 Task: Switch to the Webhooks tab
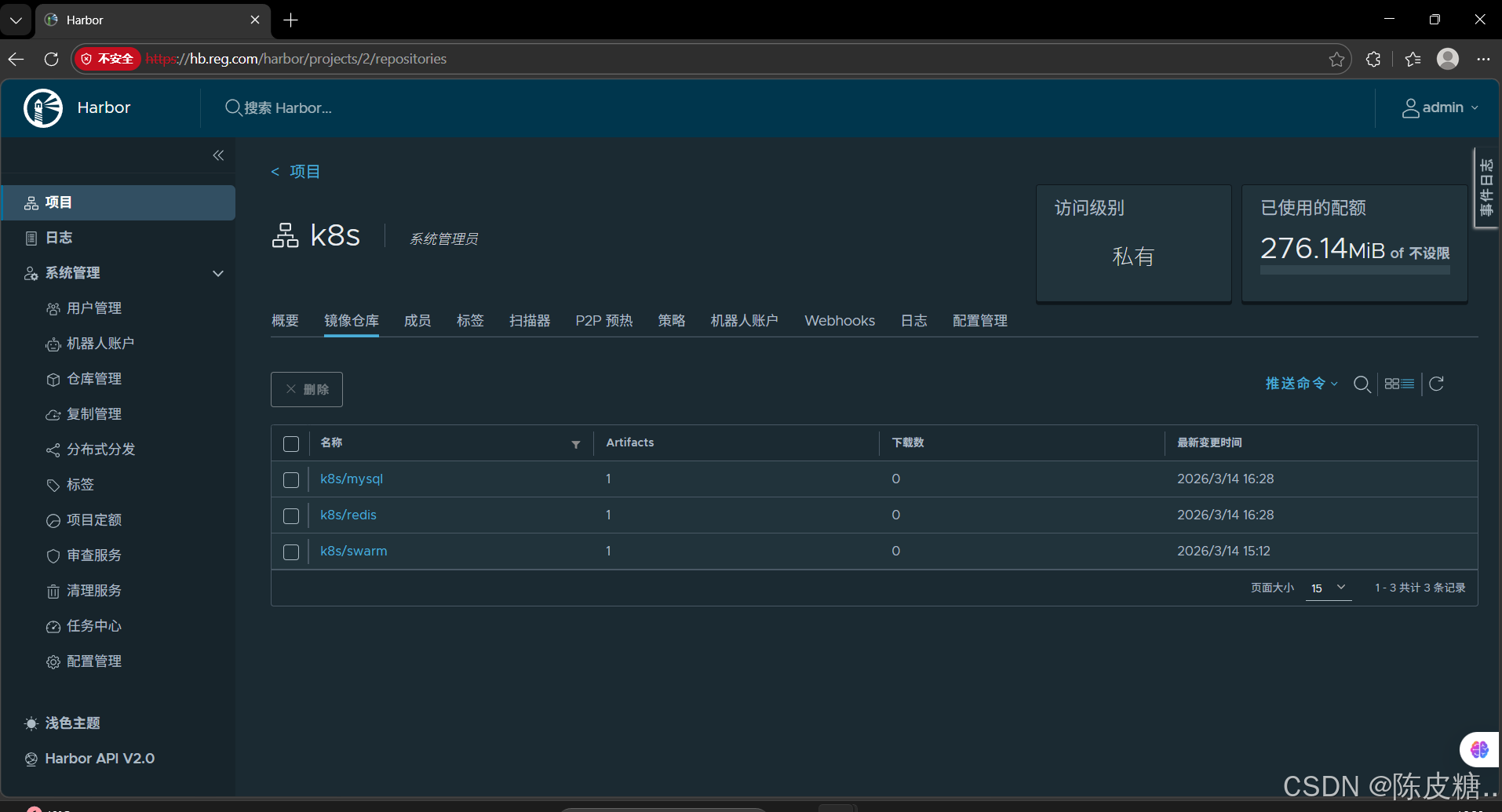[x=840, y=321]
